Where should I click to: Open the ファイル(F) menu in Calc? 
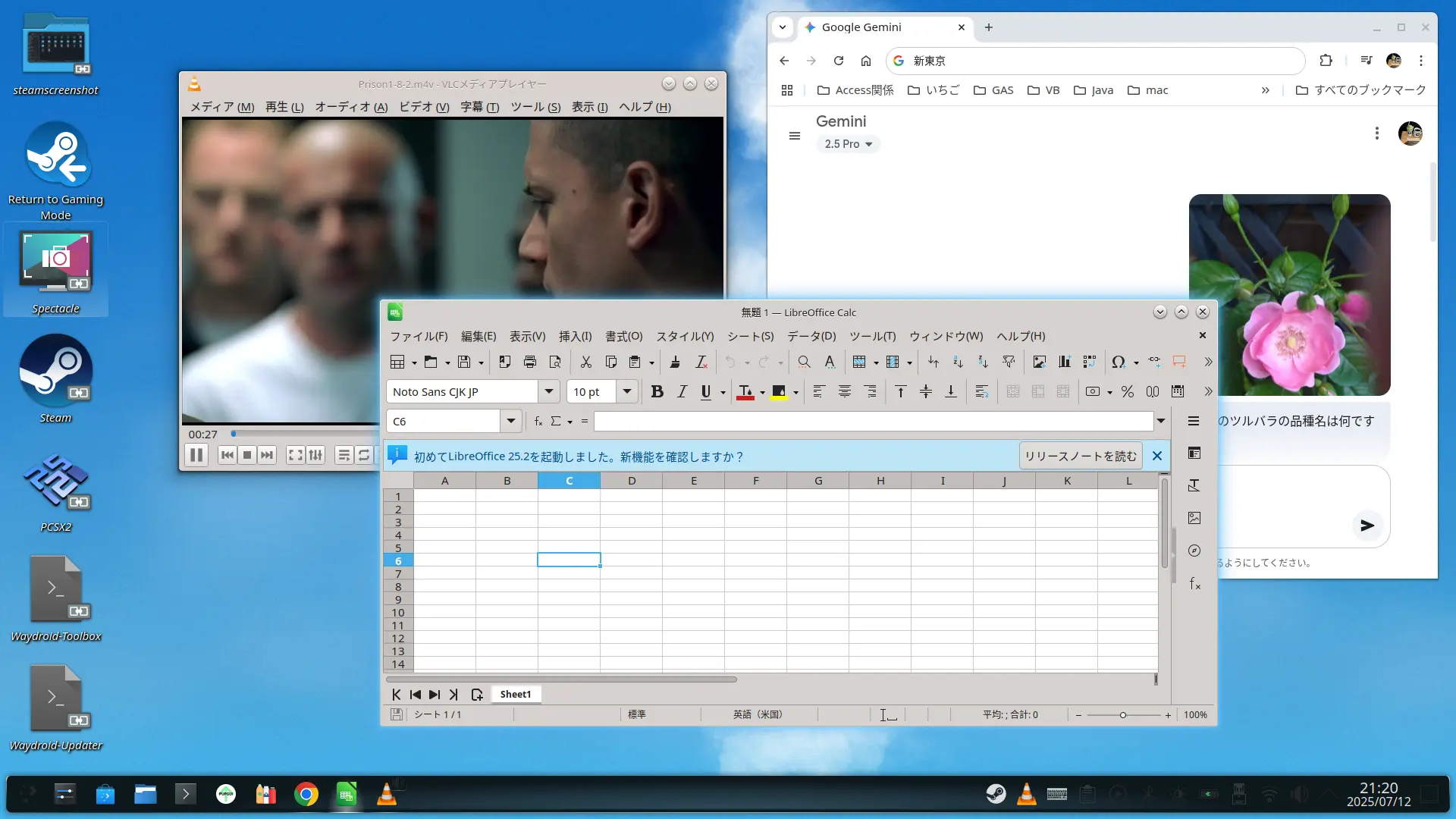419,336
